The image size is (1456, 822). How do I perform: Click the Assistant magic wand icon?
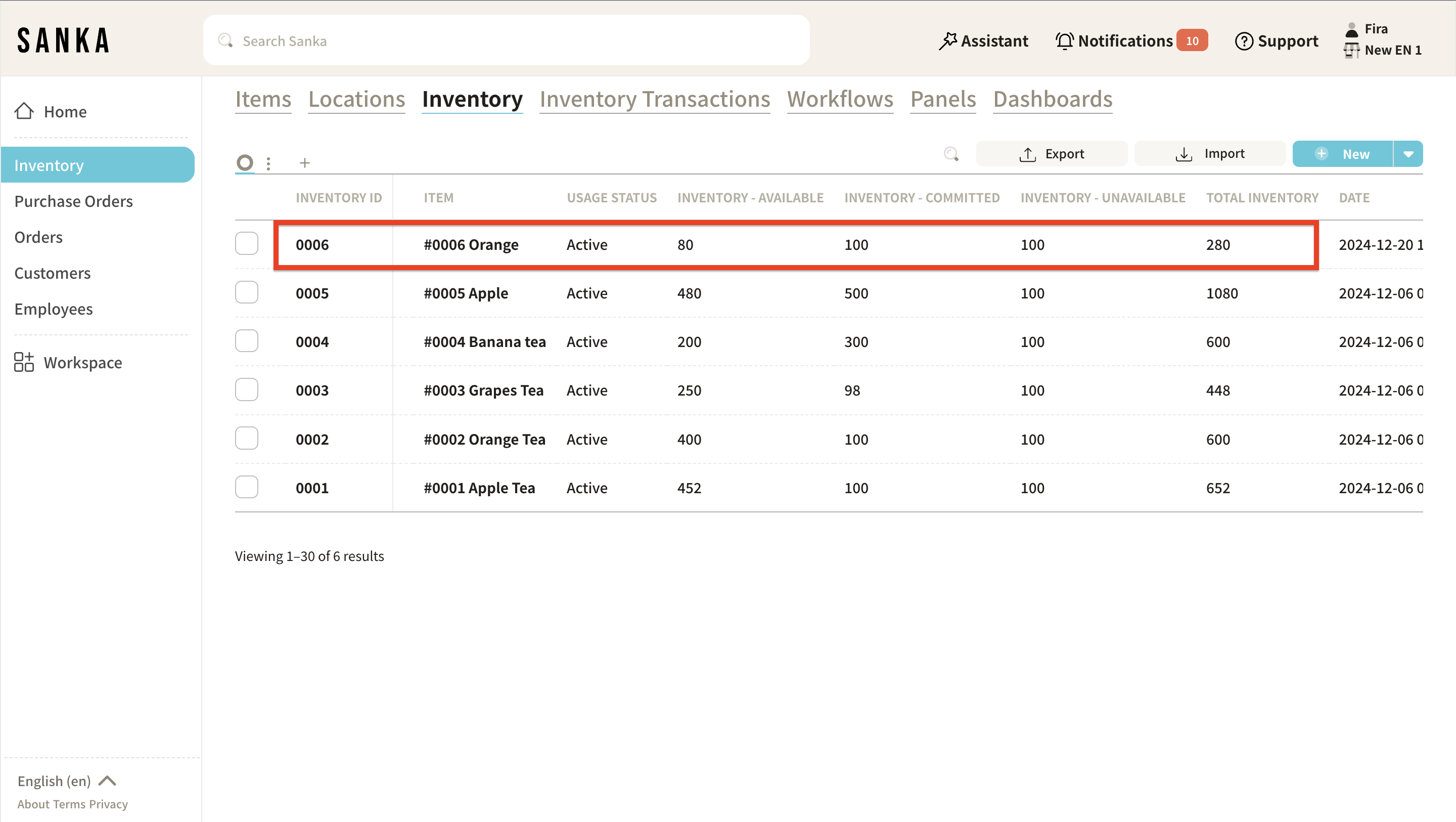tap(948, 41)
